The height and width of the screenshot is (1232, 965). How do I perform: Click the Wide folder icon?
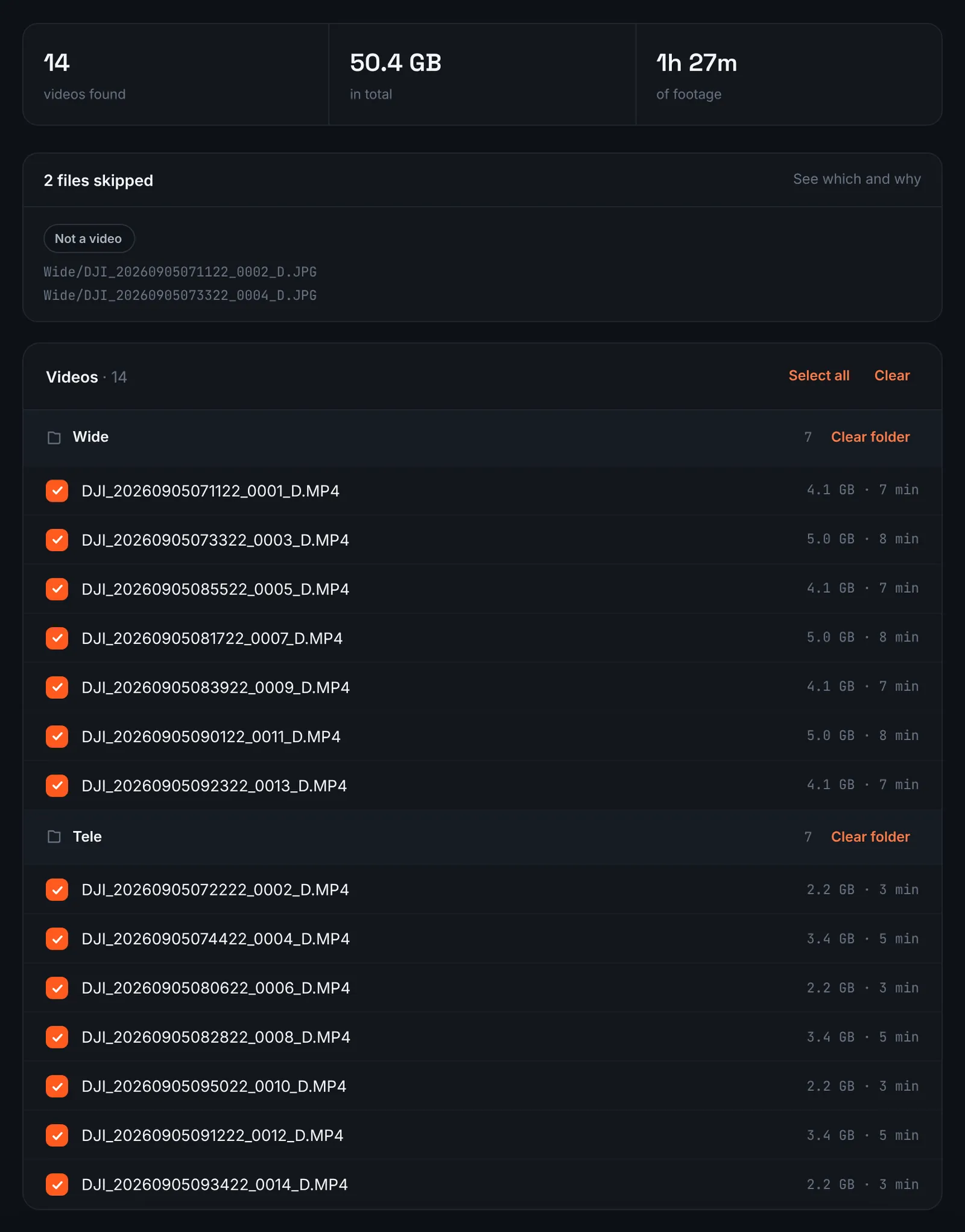point(54,437)
